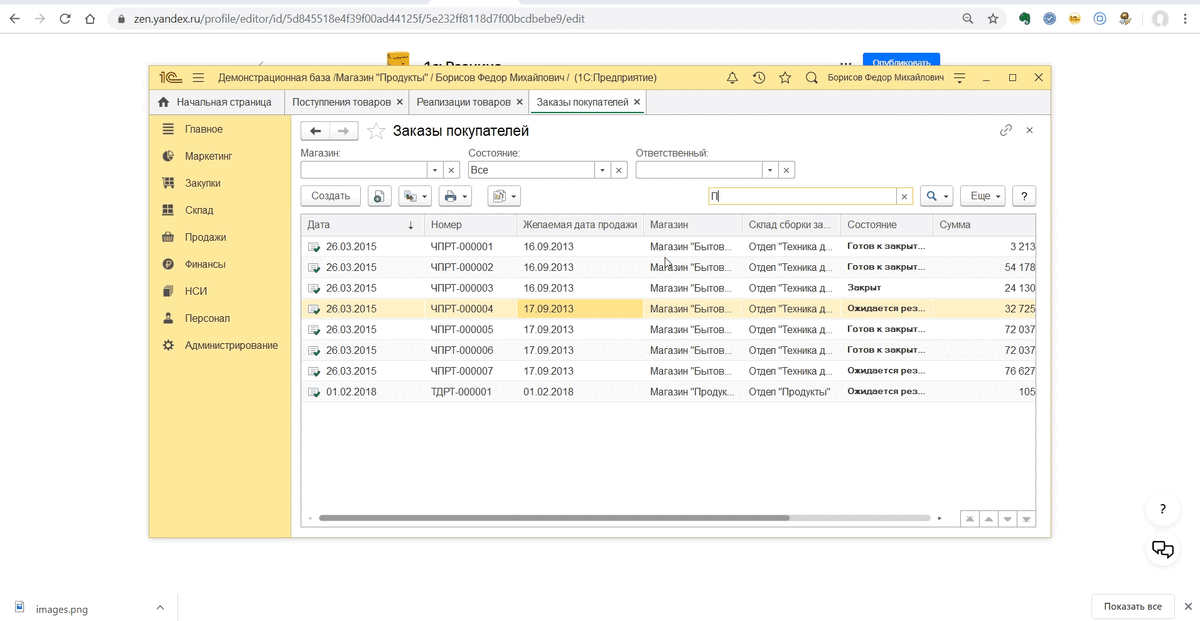
Task: Open the Магазин filter dropdown arrow
Action: coord(435,170)
